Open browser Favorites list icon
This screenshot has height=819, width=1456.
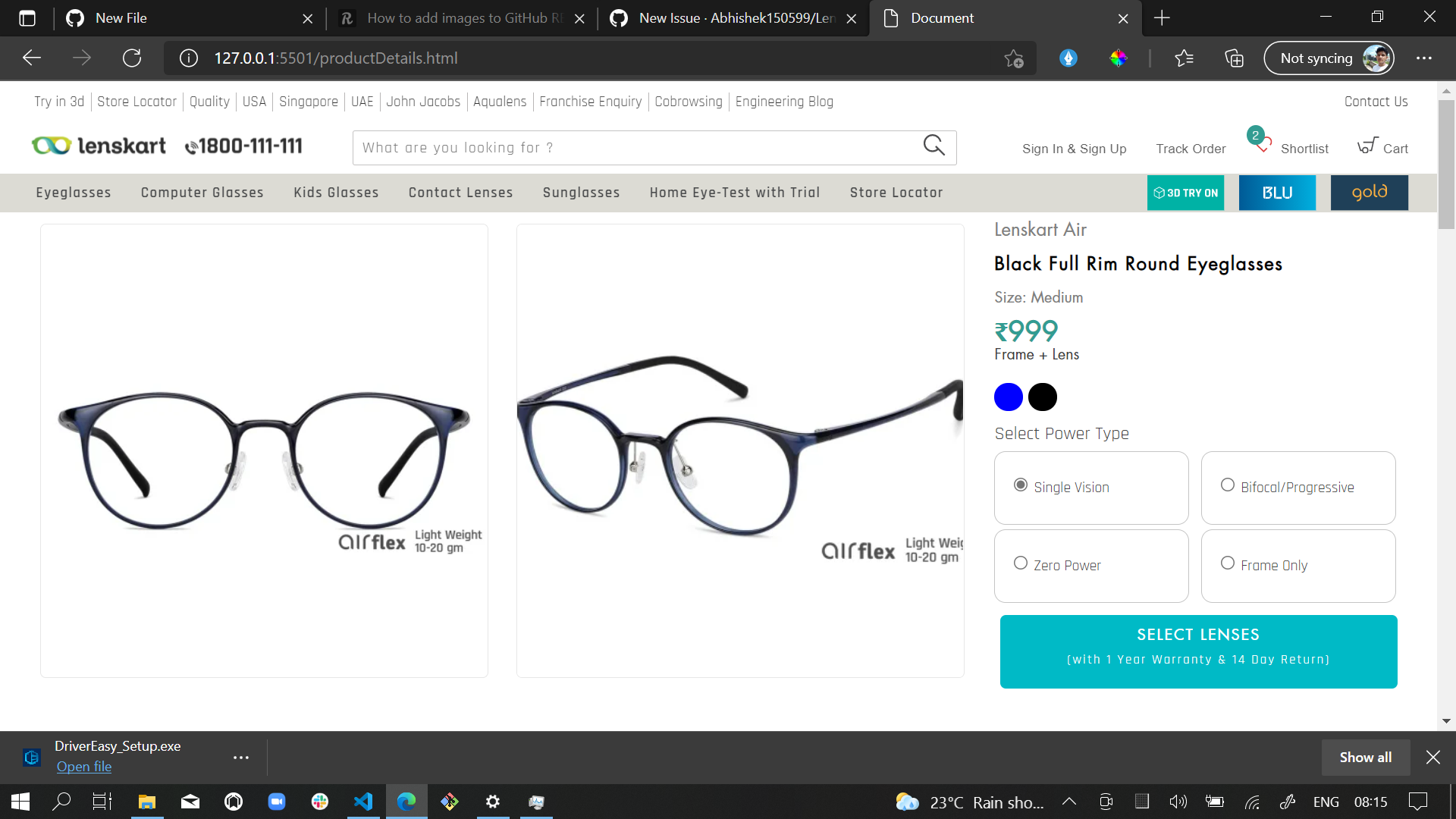tap(1184, 58)
